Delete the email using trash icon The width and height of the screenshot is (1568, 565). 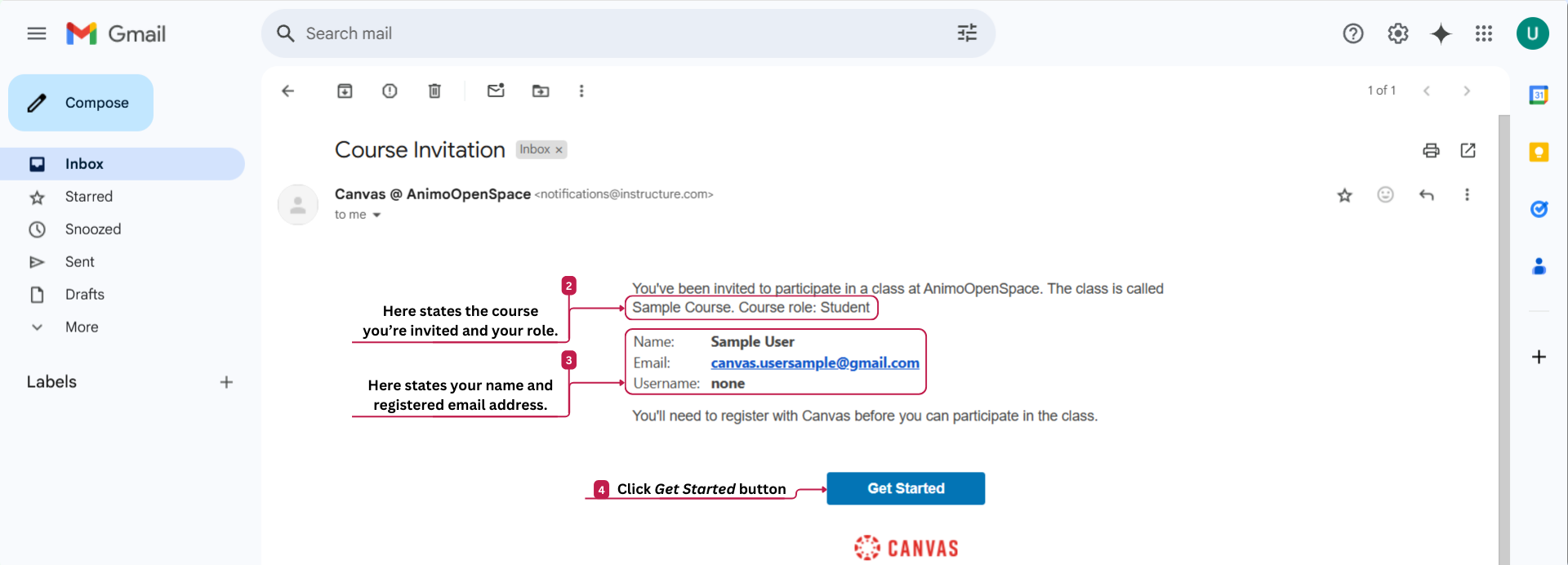coord(434,91)
